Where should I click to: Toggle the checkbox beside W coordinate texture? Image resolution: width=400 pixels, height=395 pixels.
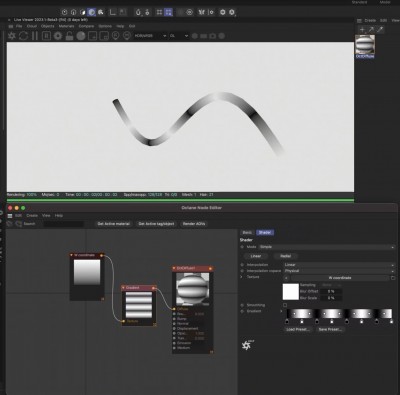(393, 277)
